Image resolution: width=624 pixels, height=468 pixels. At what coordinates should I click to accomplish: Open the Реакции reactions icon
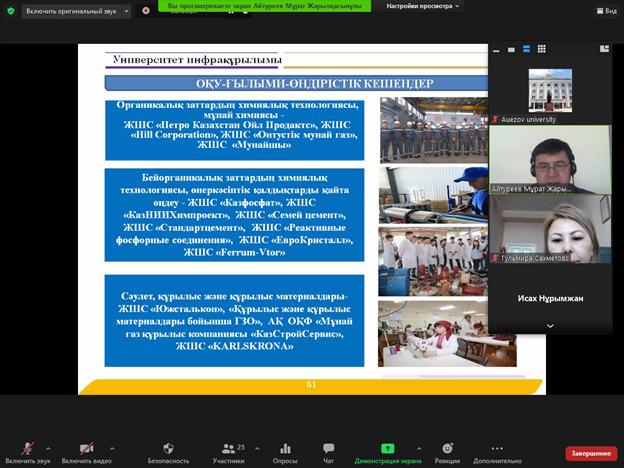click(x=447, y=448)
